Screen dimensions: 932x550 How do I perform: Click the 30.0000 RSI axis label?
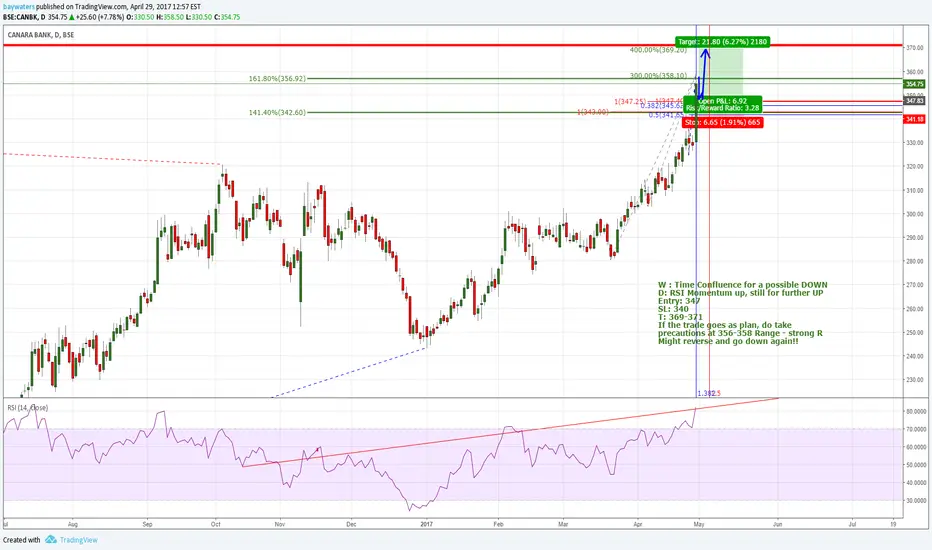(916, 501)
